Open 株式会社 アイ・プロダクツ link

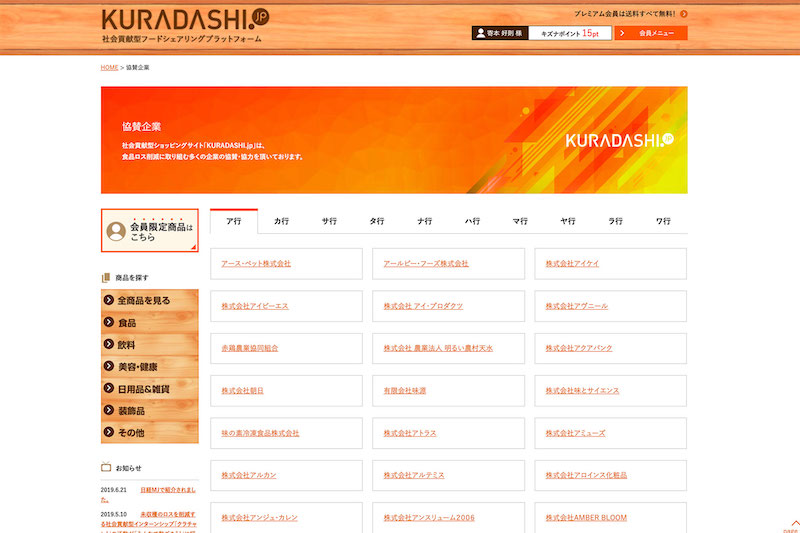(423, 306)
